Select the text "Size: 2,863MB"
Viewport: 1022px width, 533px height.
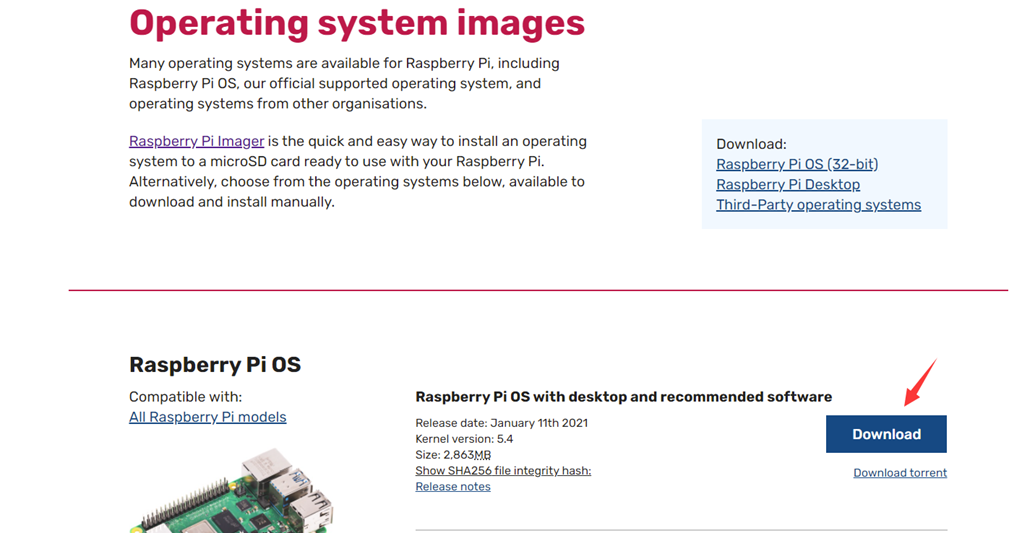point(453,455)
